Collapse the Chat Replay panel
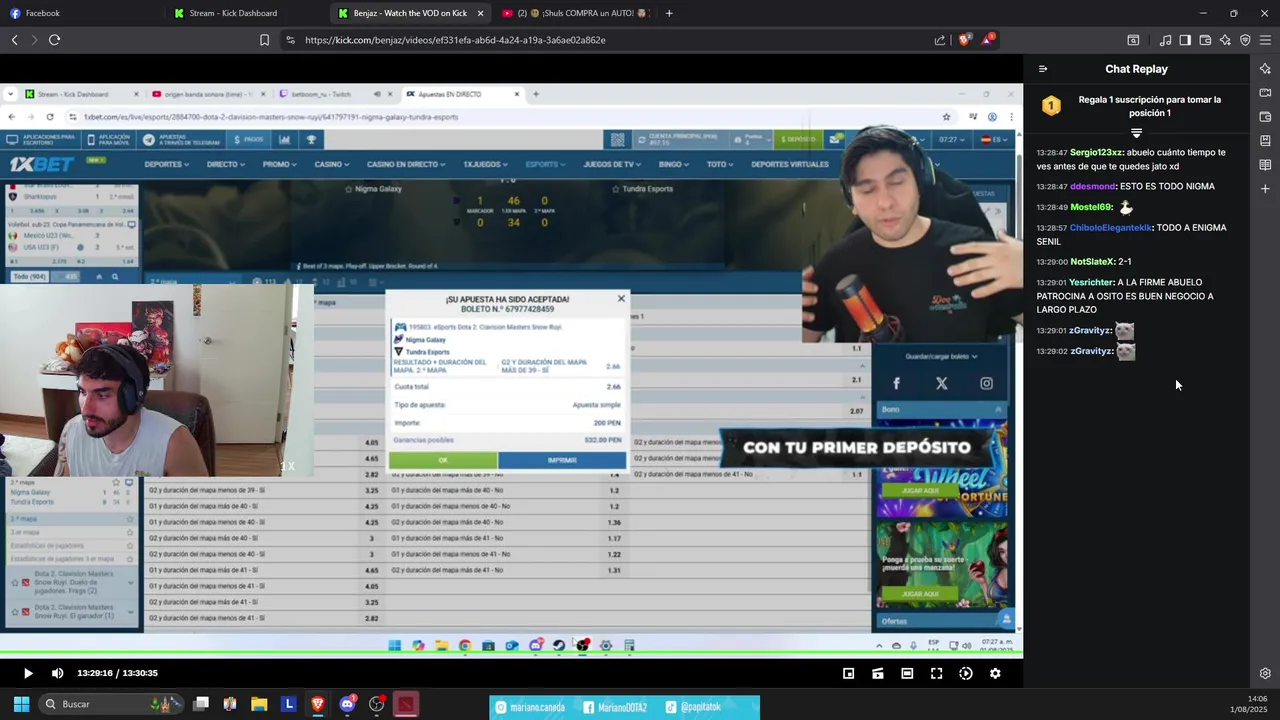This screenshot has width=1280, height=720. 1043,69
